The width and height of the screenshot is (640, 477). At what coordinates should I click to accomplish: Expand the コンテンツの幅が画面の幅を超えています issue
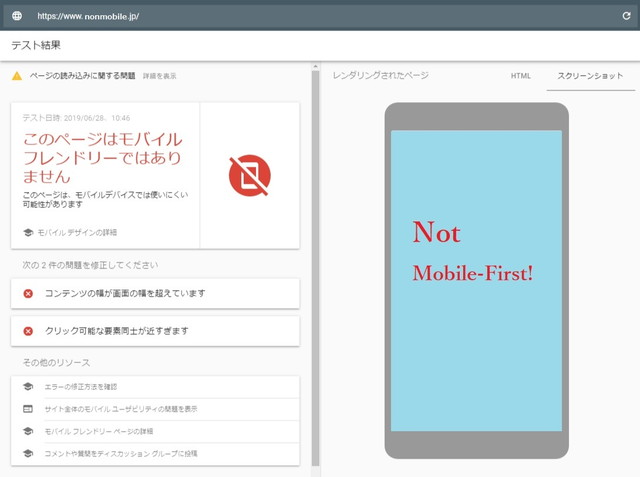pyautogui.click(x=155, y=293)
